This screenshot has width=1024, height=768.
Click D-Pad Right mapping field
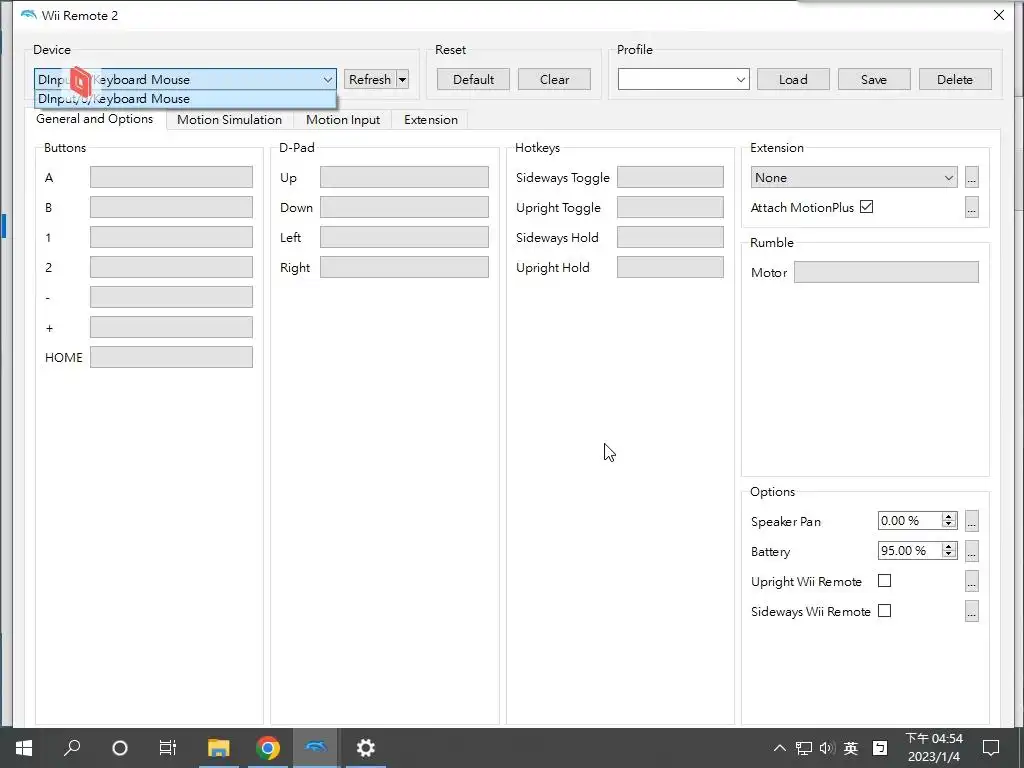coord(404,267)
